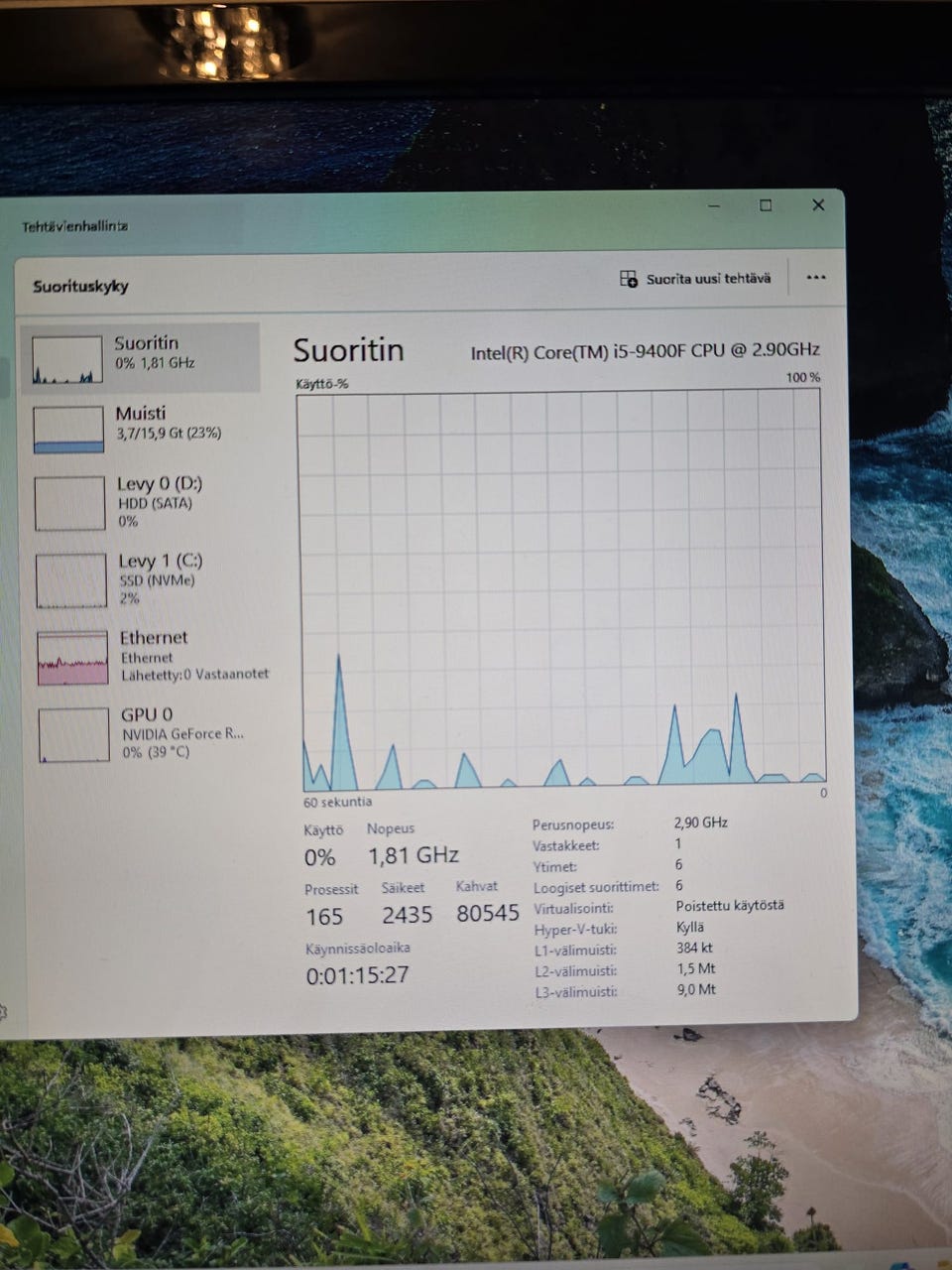Click the 100 % graph scale label
The height and width of the screenshot is (1270, 952).
[803, 378]
